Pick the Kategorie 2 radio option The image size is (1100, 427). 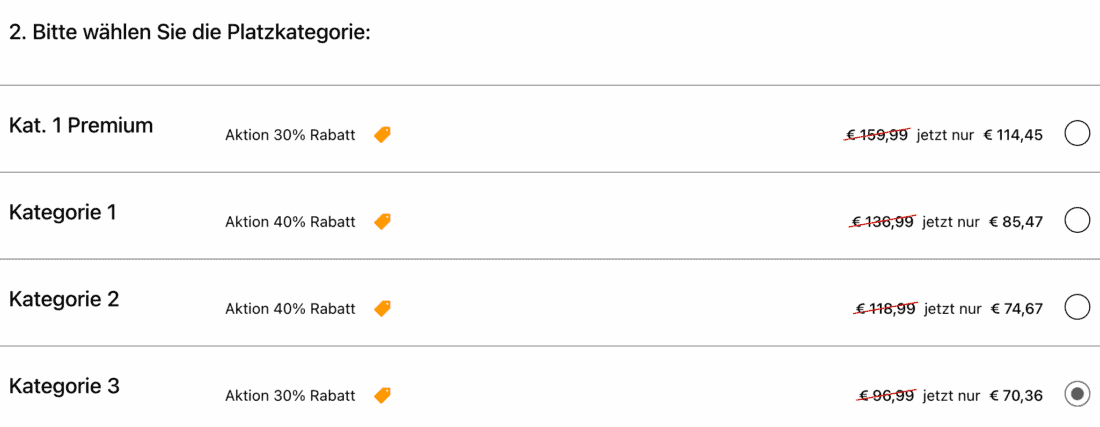(1077, 308)
